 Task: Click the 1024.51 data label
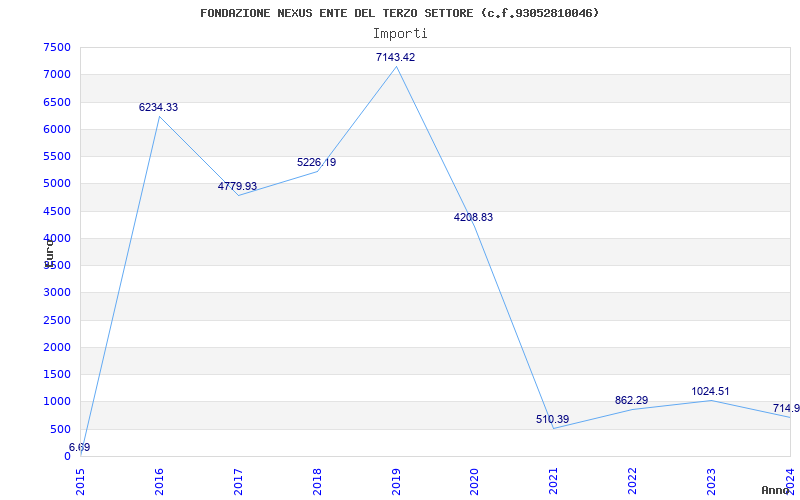[x=710, y=391]
